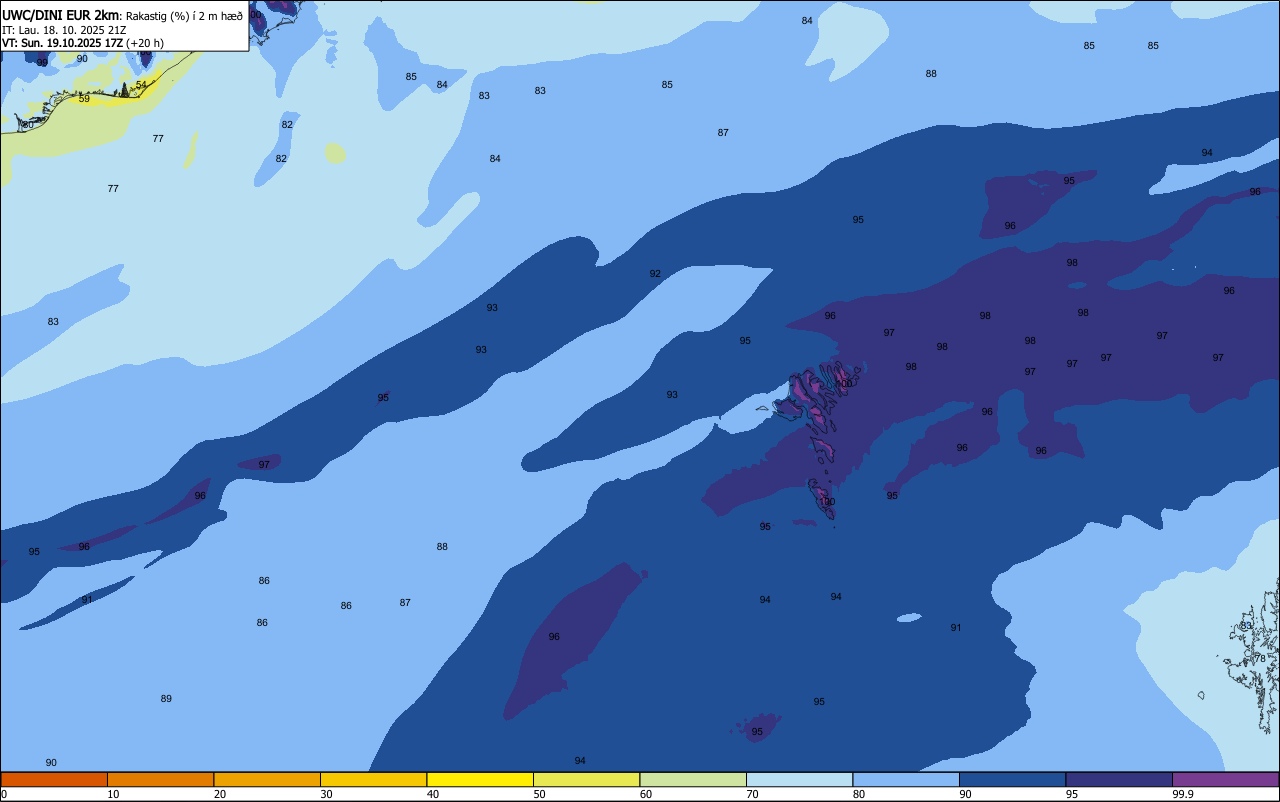Select the '30' legend tick label
This screenshot has width=1280, height=802.
[x=326, y=794]
